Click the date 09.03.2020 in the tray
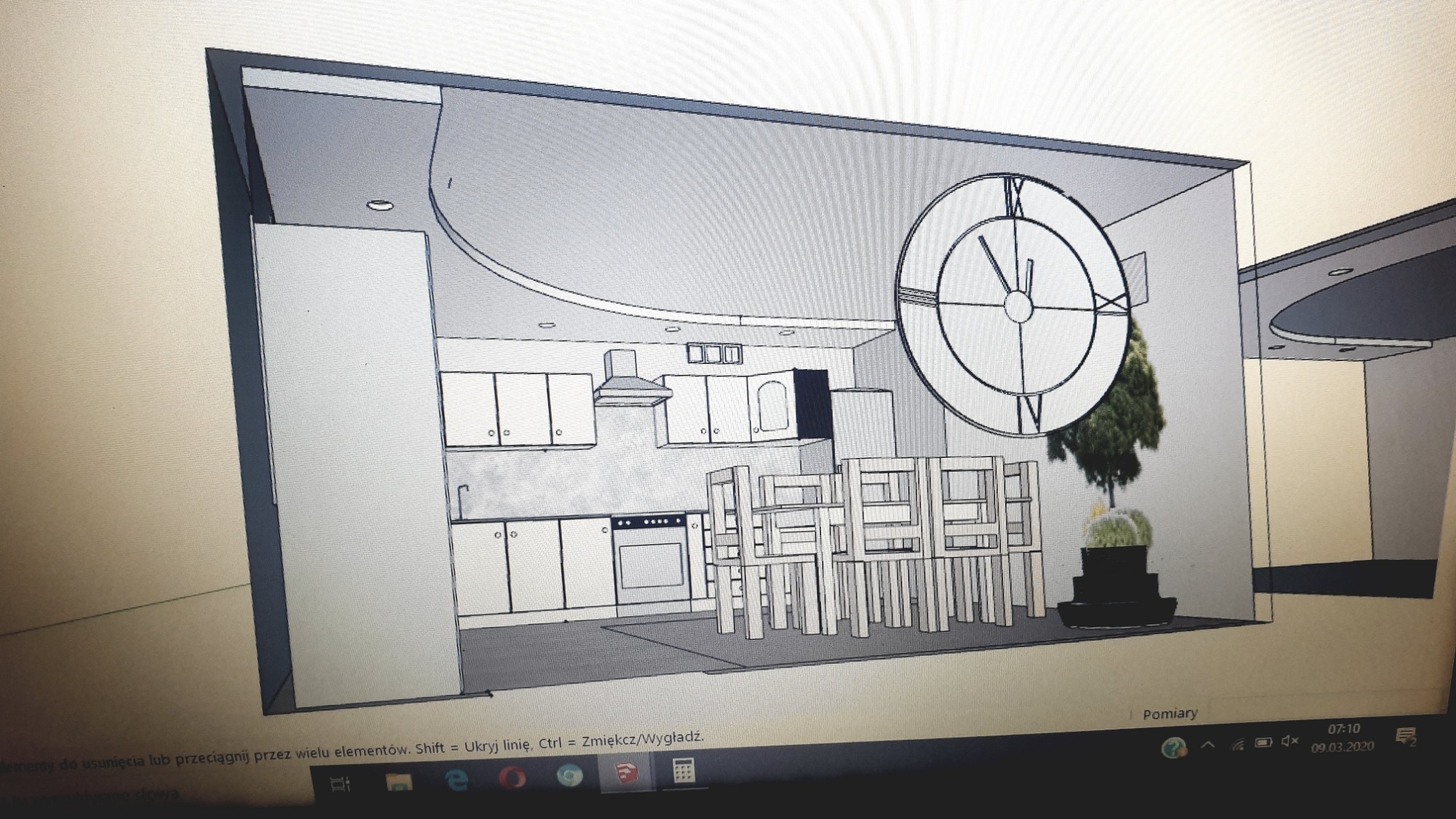This screenshot has height=819, width=1456. click(x=1342, y=748)
